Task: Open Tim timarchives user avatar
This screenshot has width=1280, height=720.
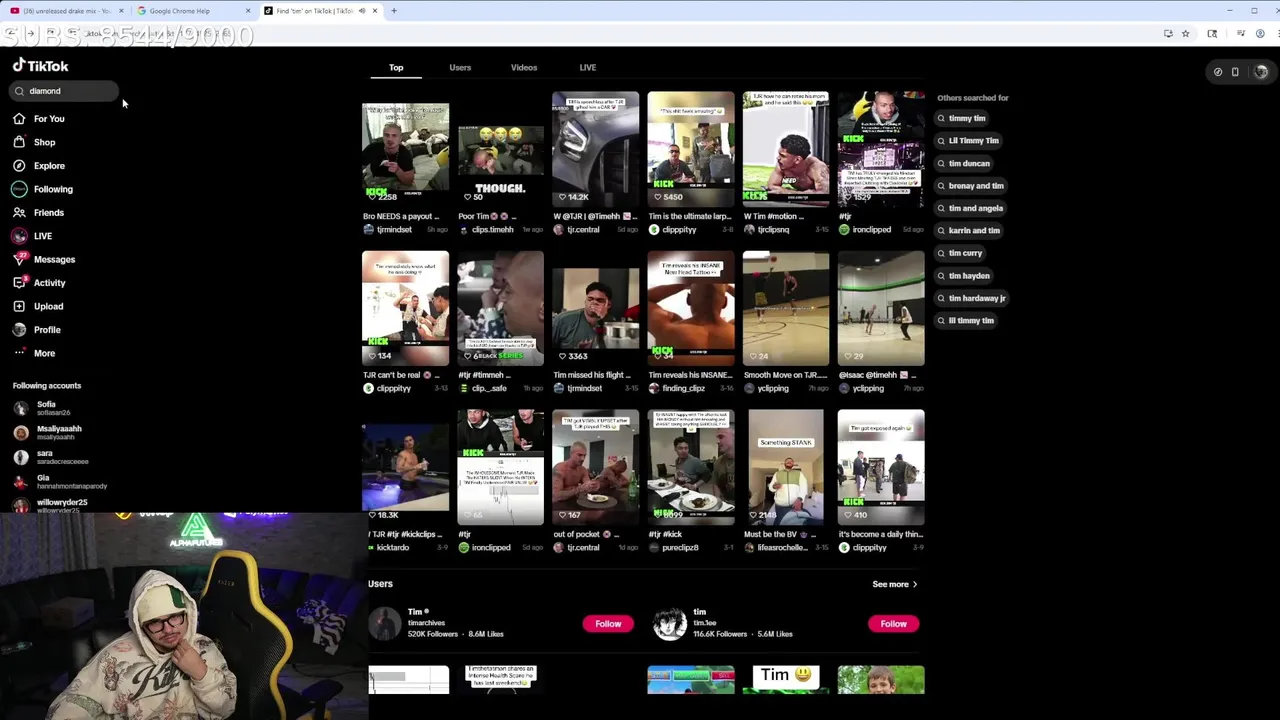Action: click(384, 624)
